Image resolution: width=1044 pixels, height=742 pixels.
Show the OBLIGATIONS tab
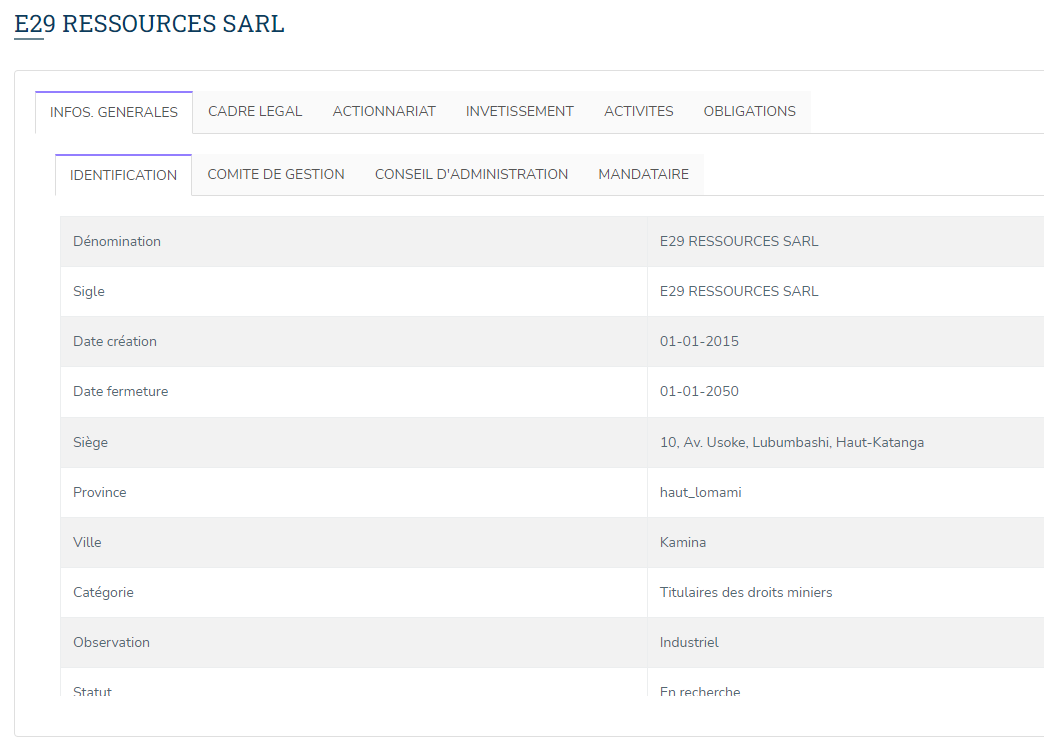click(x=749, y=111)
